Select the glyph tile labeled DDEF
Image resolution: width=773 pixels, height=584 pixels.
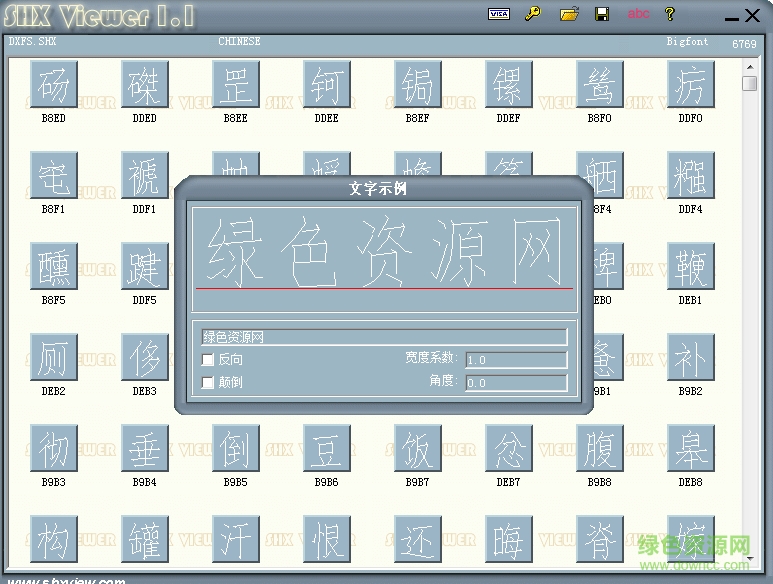(509, 84)
